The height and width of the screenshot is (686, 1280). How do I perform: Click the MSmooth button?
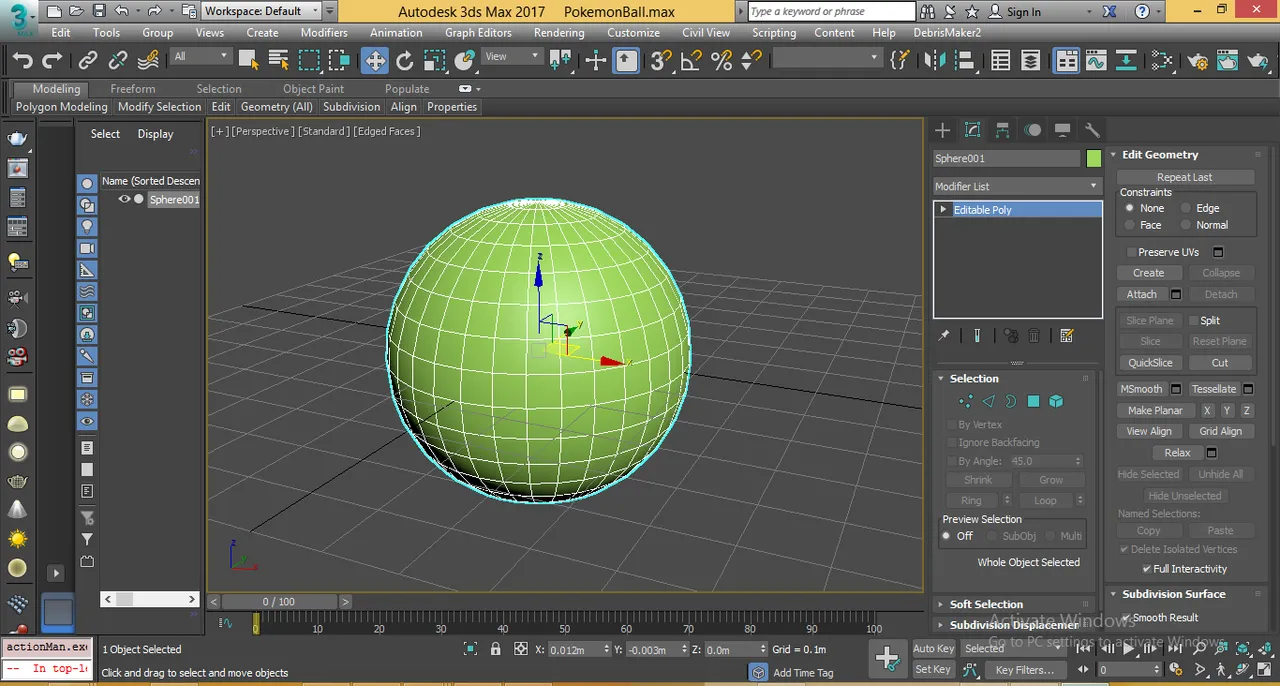(1141, 389)
